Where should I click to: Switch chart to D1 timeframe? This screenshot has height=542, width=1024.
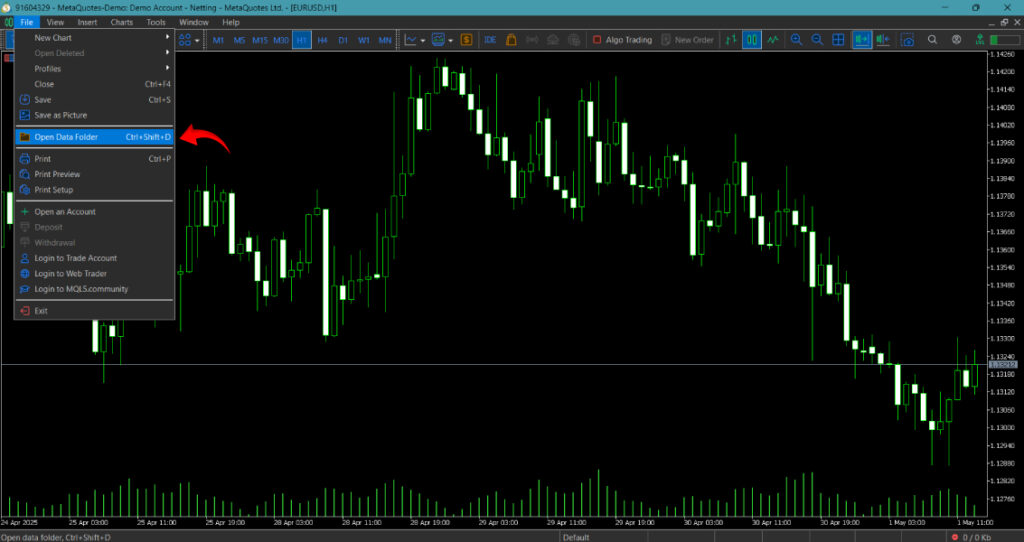pos(344,40)
